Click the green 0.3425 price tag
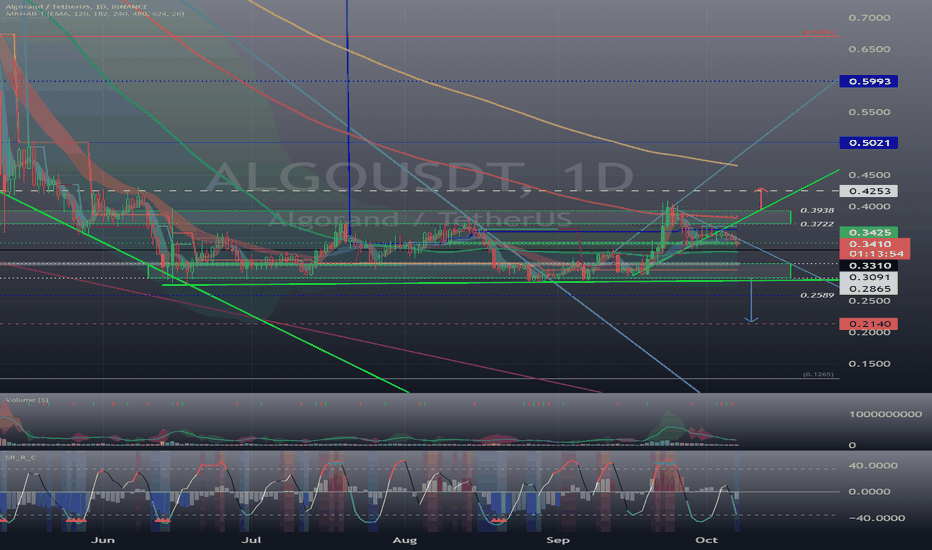Screen dimensions: 932x550 point(868,232)
